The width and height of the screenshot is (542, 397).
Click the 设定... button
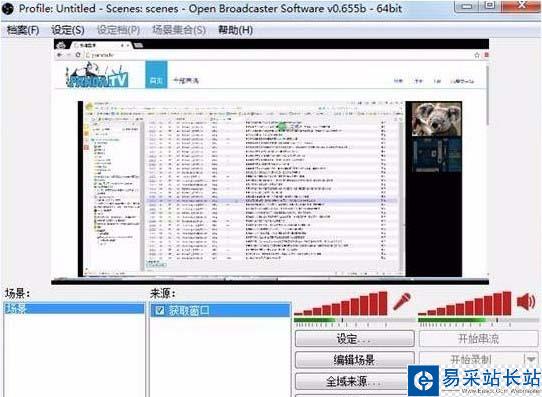click(355, 339)
